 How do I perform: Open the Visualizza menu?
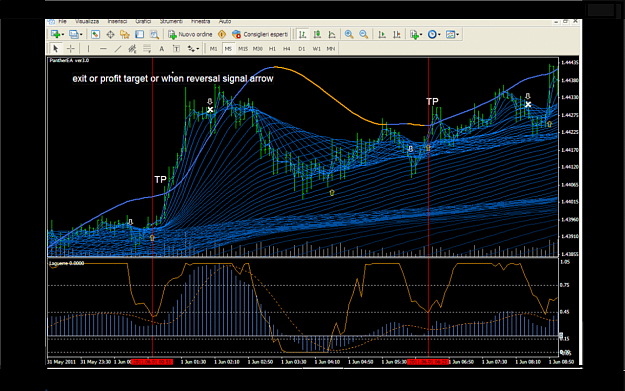coord(87,21)
